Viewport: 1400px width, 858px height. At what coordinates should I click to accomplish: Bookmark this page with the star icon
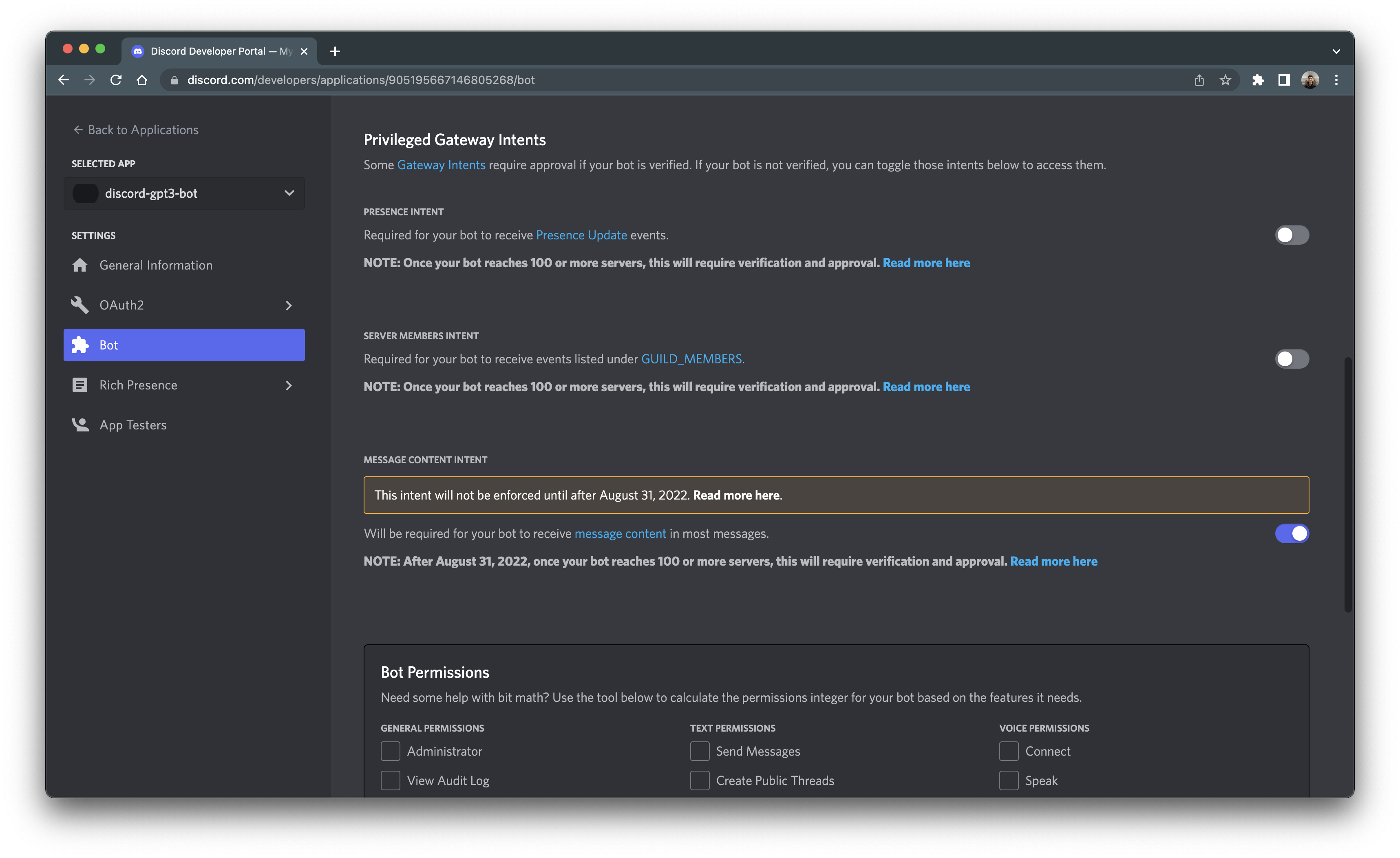(1225, 80)
